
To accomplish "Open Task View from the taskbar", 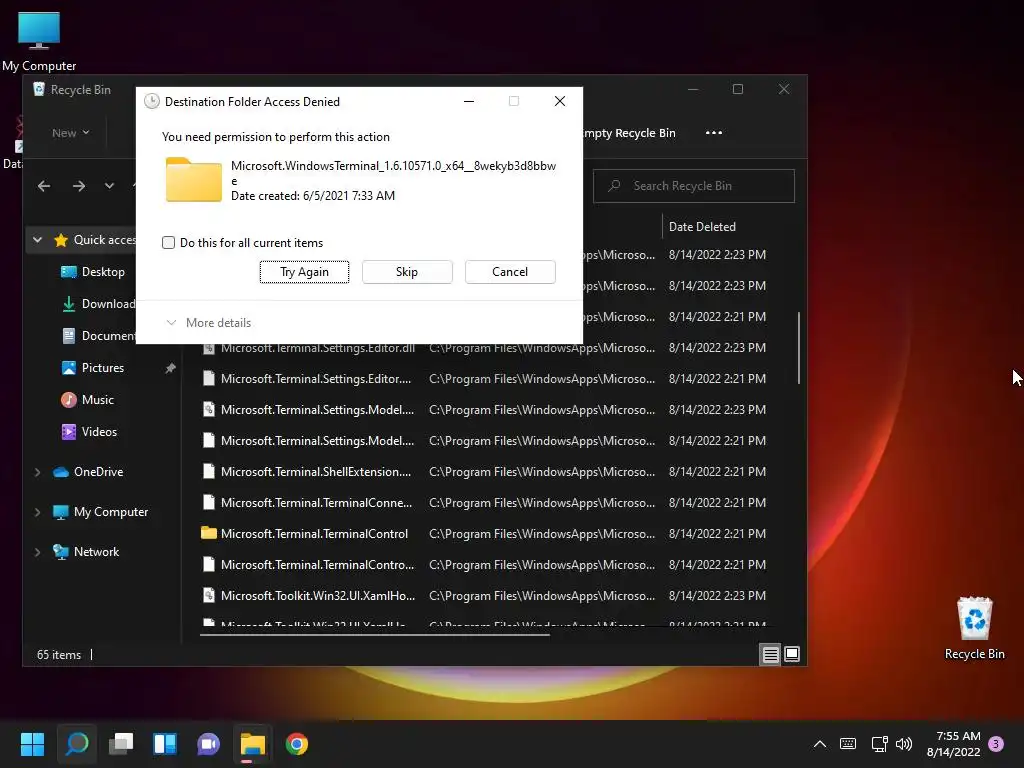I will [121, 744].
